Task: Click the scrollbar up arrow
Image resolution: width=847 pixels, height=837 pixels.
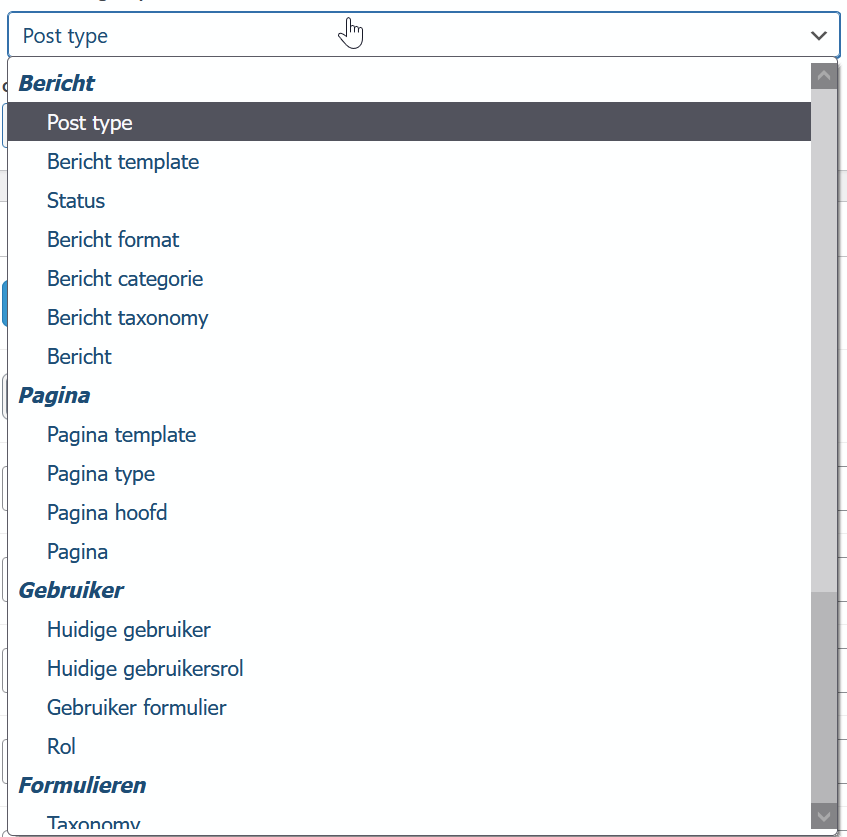Action: coord(823,75)
